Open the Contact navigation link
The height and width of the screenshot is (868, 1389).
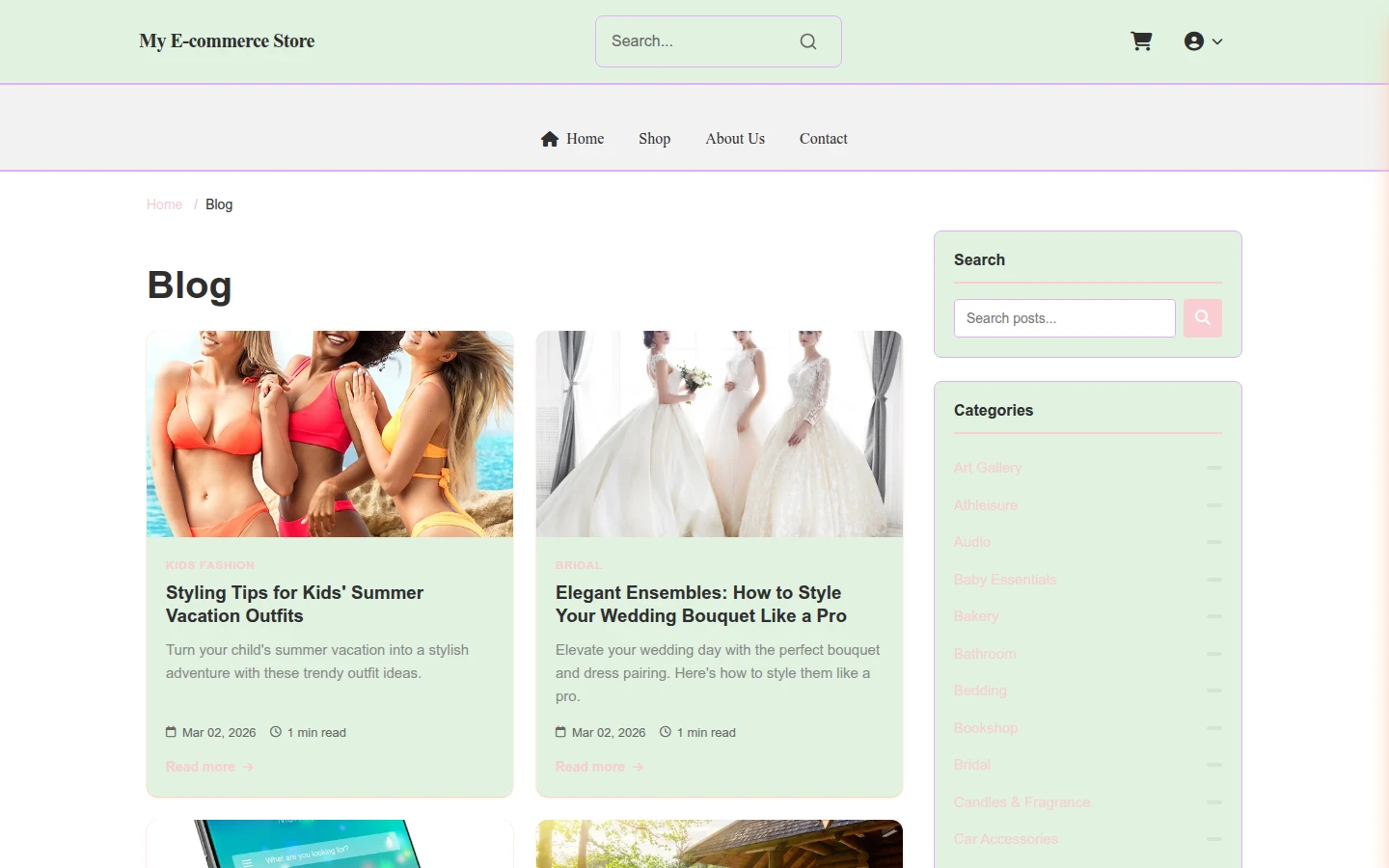tap(824, 139)
